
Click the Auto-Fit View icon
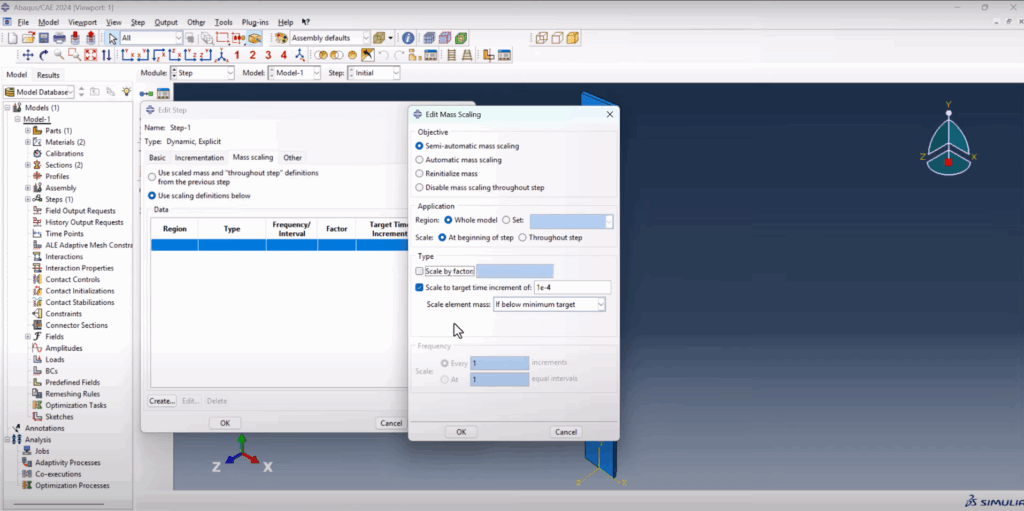point(91,56)
